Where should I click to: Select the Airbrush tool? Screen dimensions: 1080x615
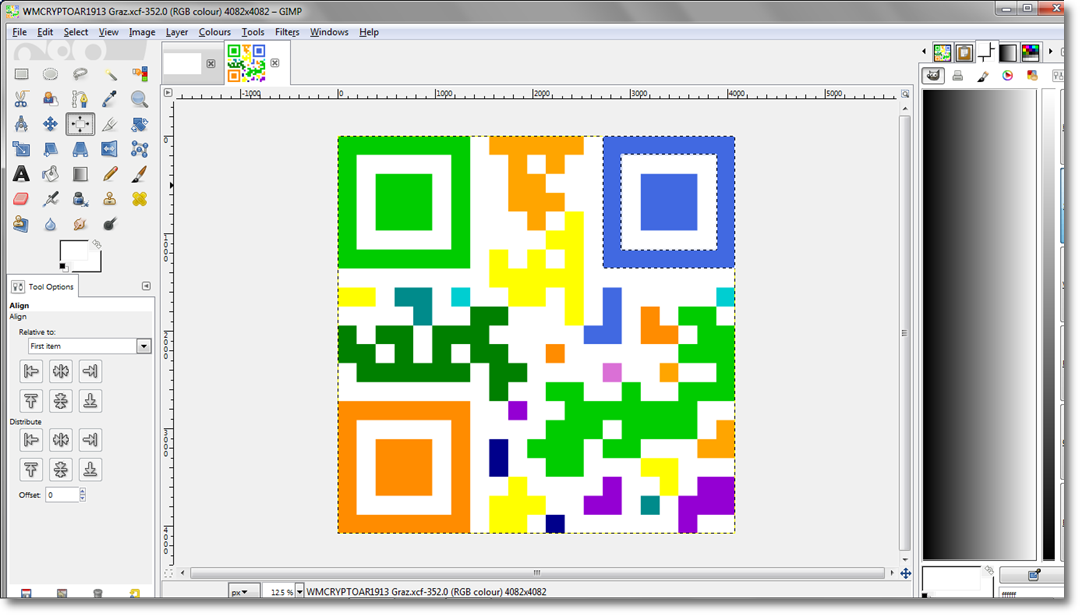pyautogui.click(x=50, y=199)
